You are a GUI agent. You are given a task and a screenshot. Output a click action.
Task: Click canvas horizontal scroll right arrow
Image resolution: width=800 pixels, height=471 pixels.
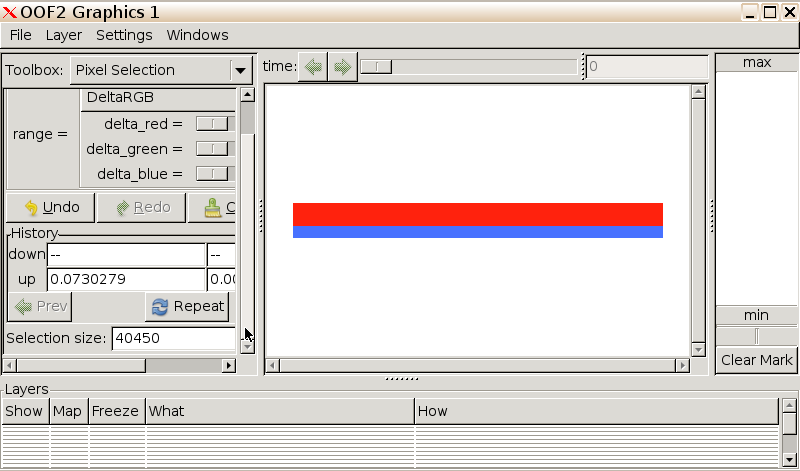tap(682, 365)
